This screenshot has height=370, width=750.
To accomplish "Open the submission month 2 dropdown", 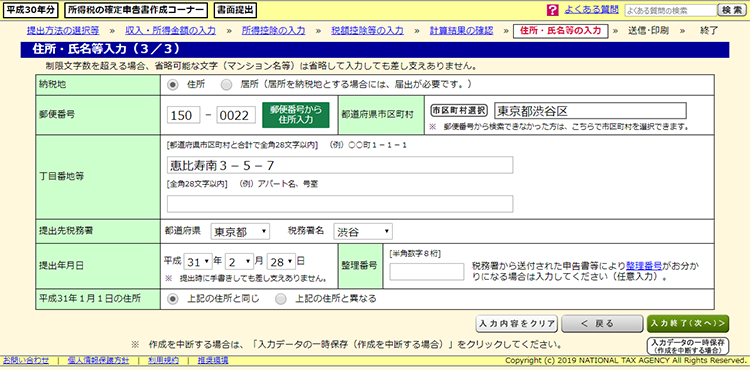I will click(239, 261).
